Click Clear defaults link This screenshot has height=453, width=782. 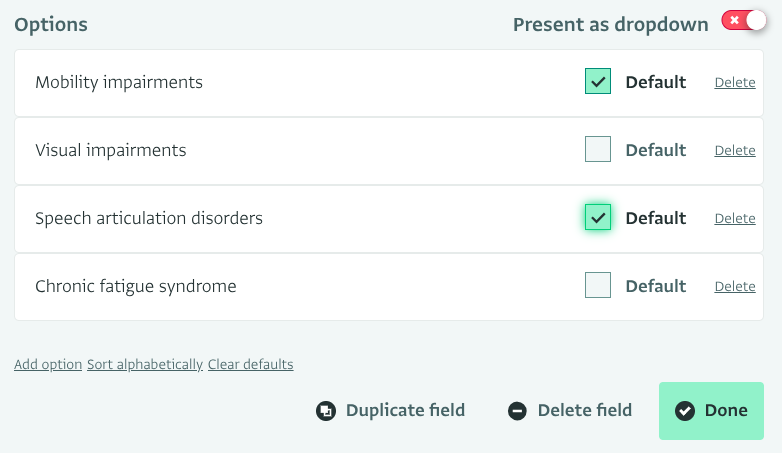(250, 364)
